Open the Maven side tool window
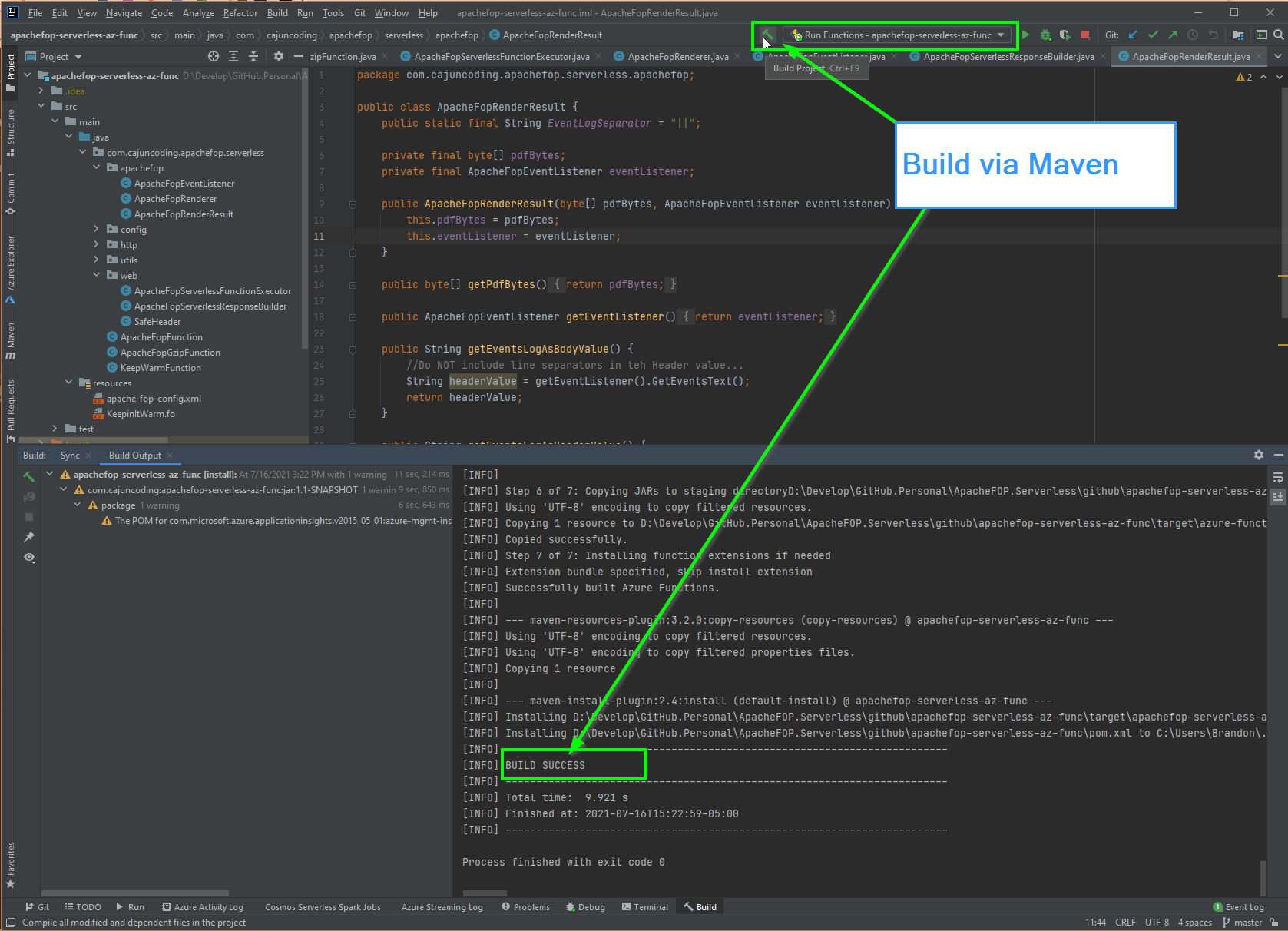Image resolution: width=1288 pixels, height=931 pixels. 10,342
